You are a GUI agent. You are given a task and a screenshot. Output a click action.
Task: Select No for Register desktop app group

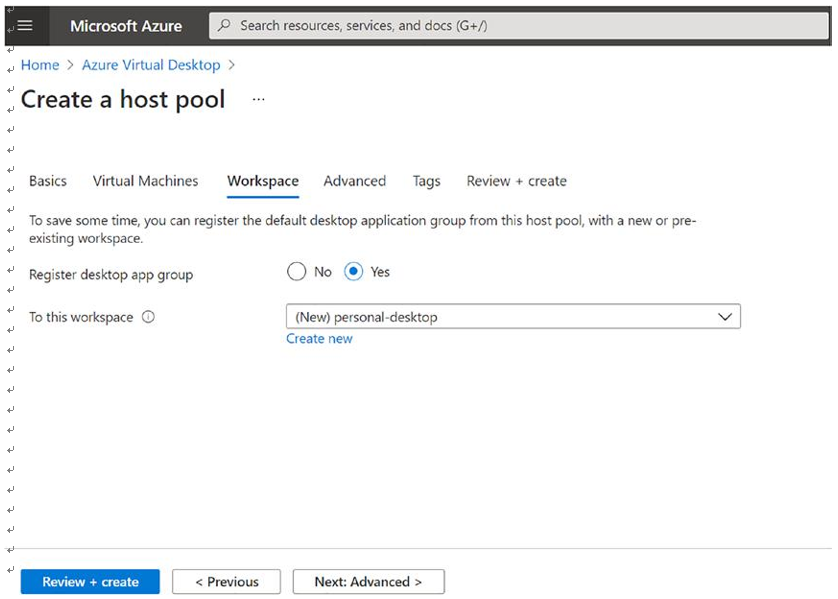pos(297,271)
